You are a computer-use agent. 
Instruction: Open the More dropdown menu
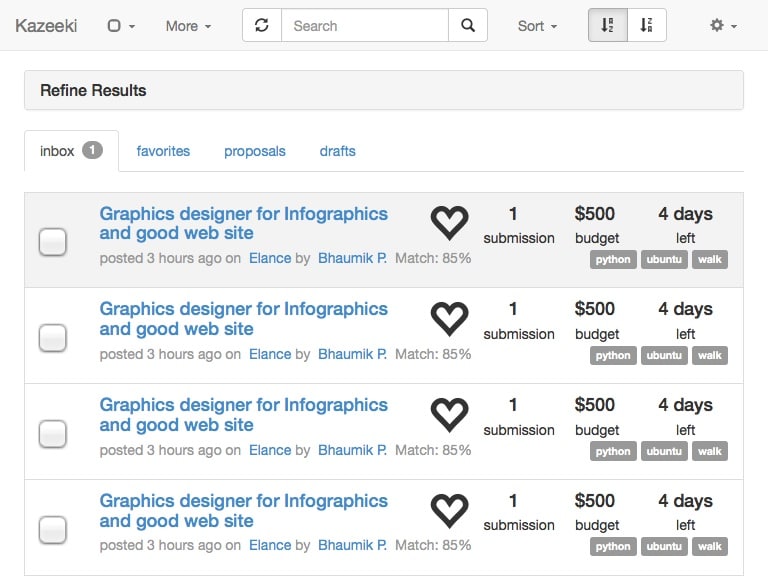pyautogui.click(x=188, y=26)
